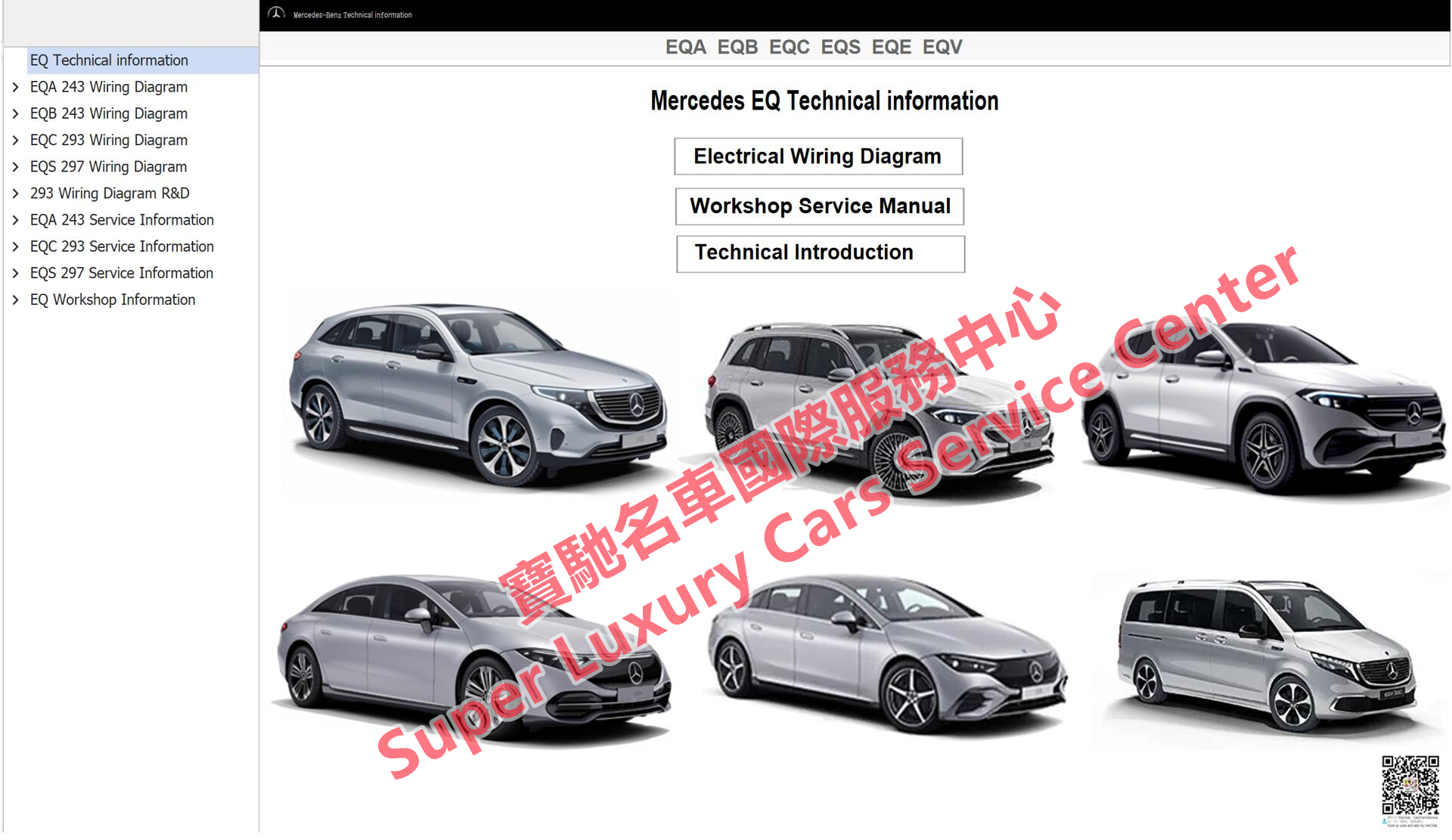Open the EQB tab in top navigation
The width and height of the screenshot is (1452, 840).
point(737,47)
